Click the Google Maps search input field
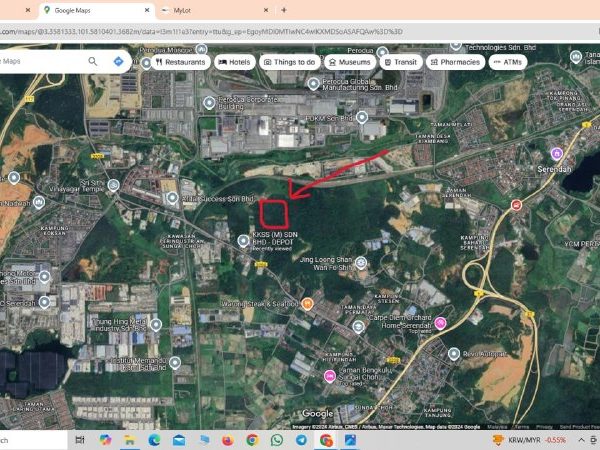Screen dimensions: 600x450 tap(42, 61)
